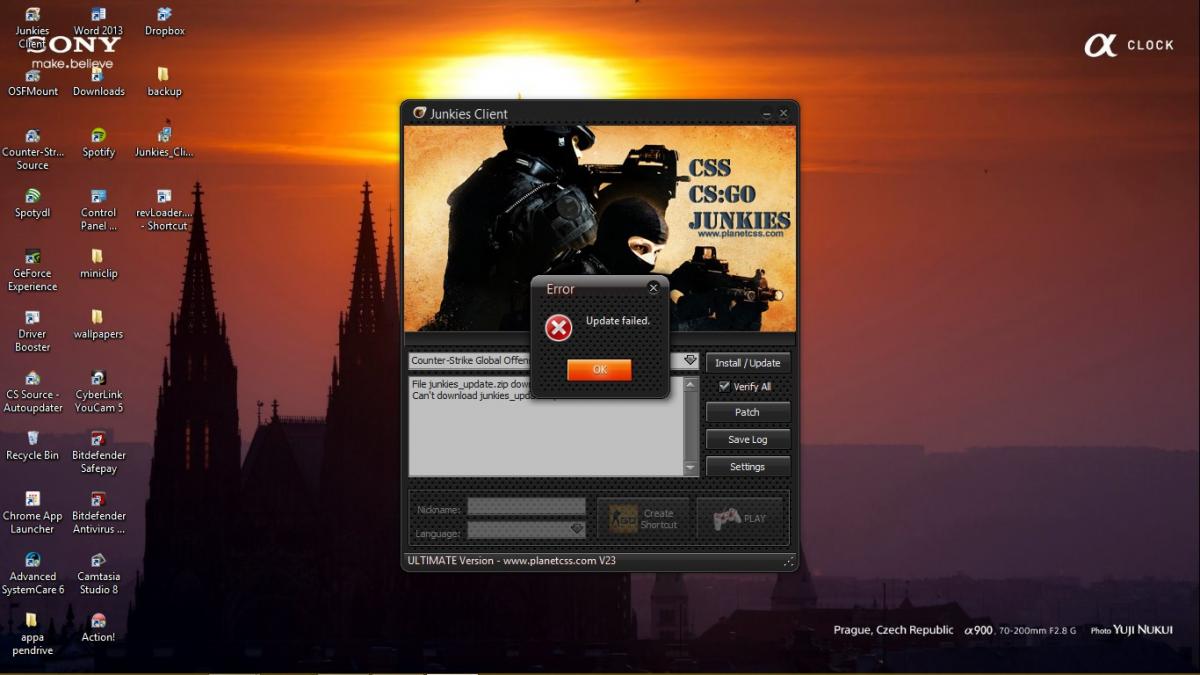Viewport: 1200px width, 675px height.
Task: Select the miniclip folder icon
Action: (x=98, y=265)
